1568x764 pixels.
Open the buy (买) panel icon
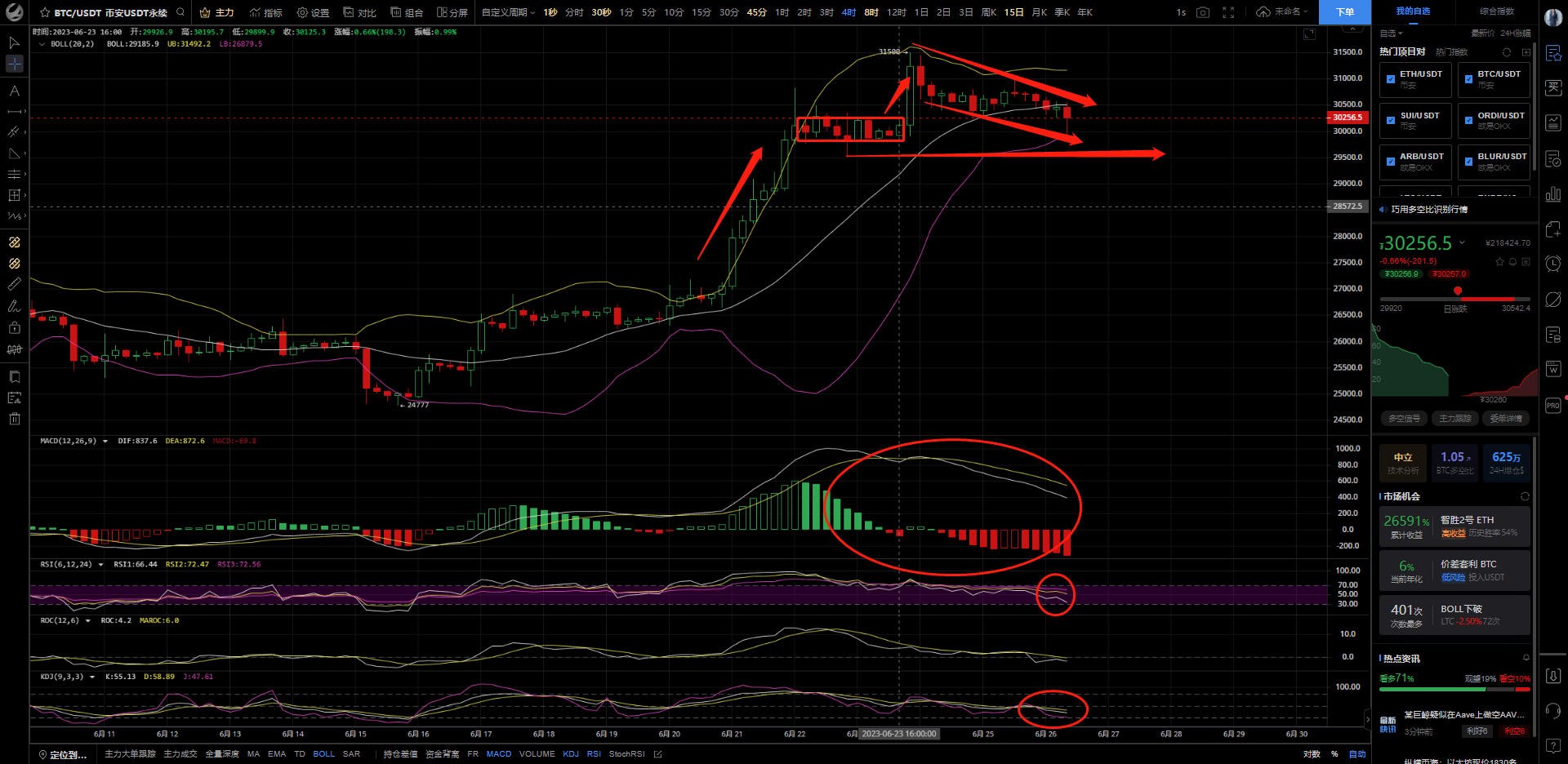click(x=1553, y=87)
